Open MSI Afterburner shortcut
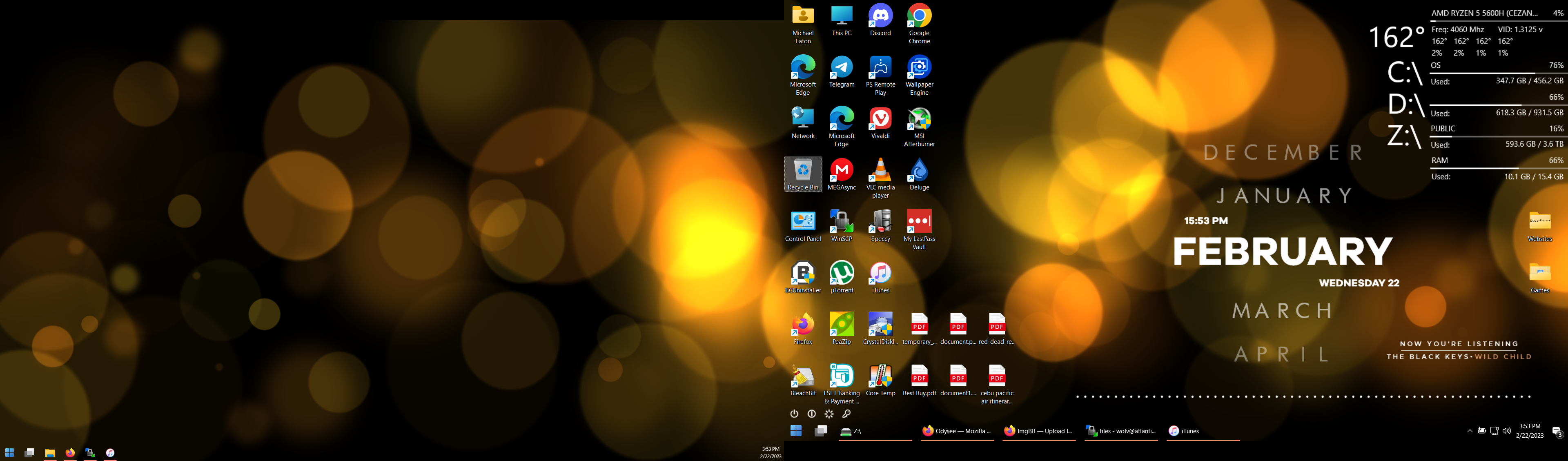 click(x=919, y=127)
